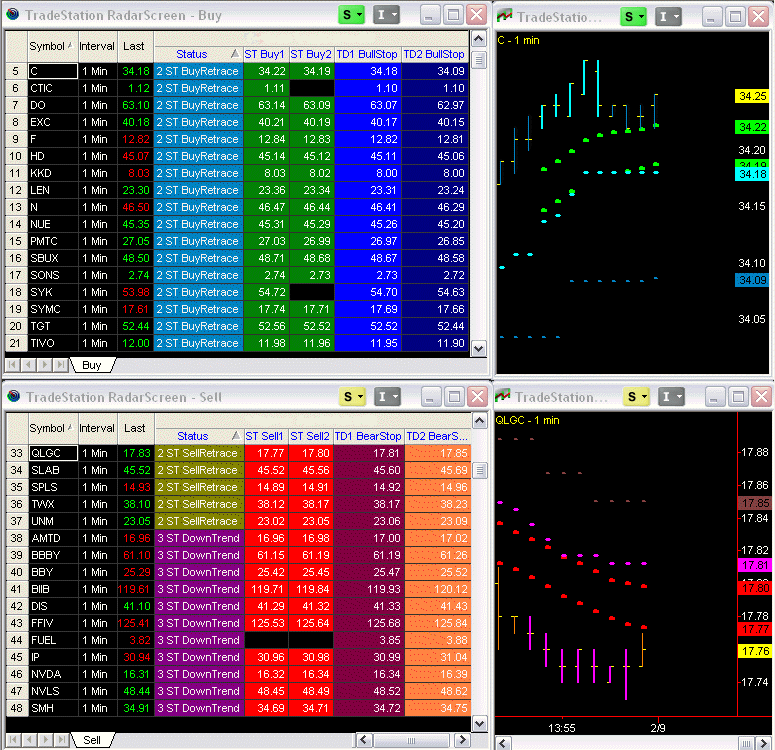
Task: Click the Last column header in the Sell grid
Action: pyautogui.click(x=135, y=428)
